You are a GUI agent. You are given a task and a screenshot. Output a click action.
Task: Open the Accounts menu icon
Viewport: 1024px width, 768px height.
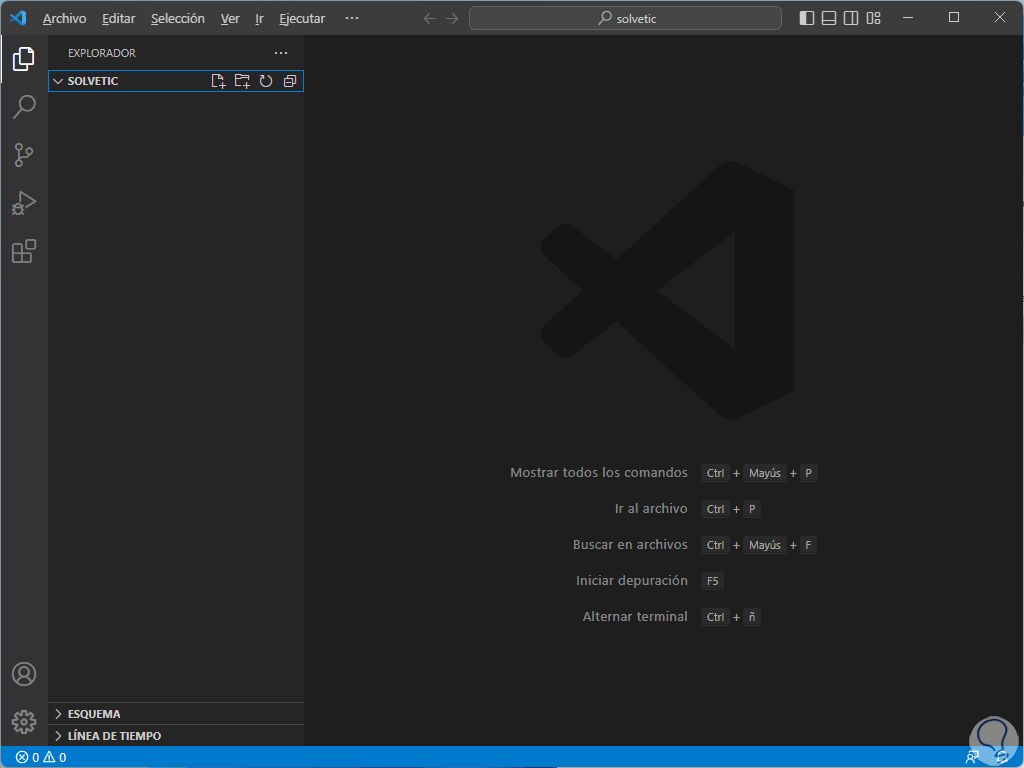click(24, 674)
